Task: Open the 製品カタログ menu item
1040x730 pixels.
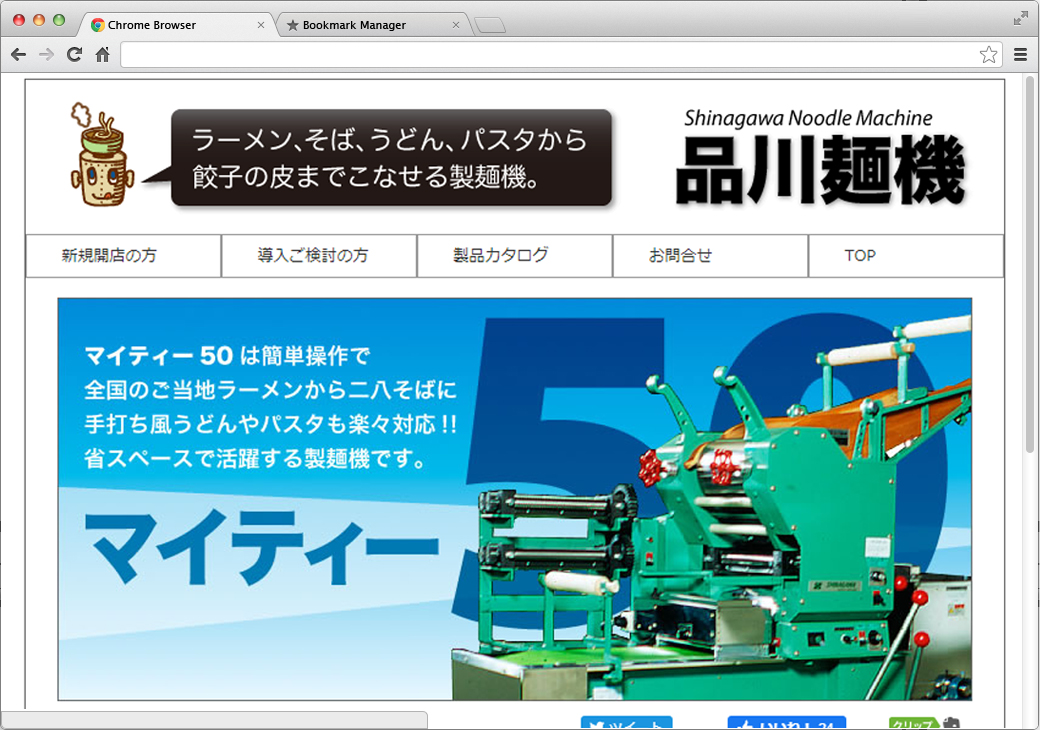Action: pos(515,256)
